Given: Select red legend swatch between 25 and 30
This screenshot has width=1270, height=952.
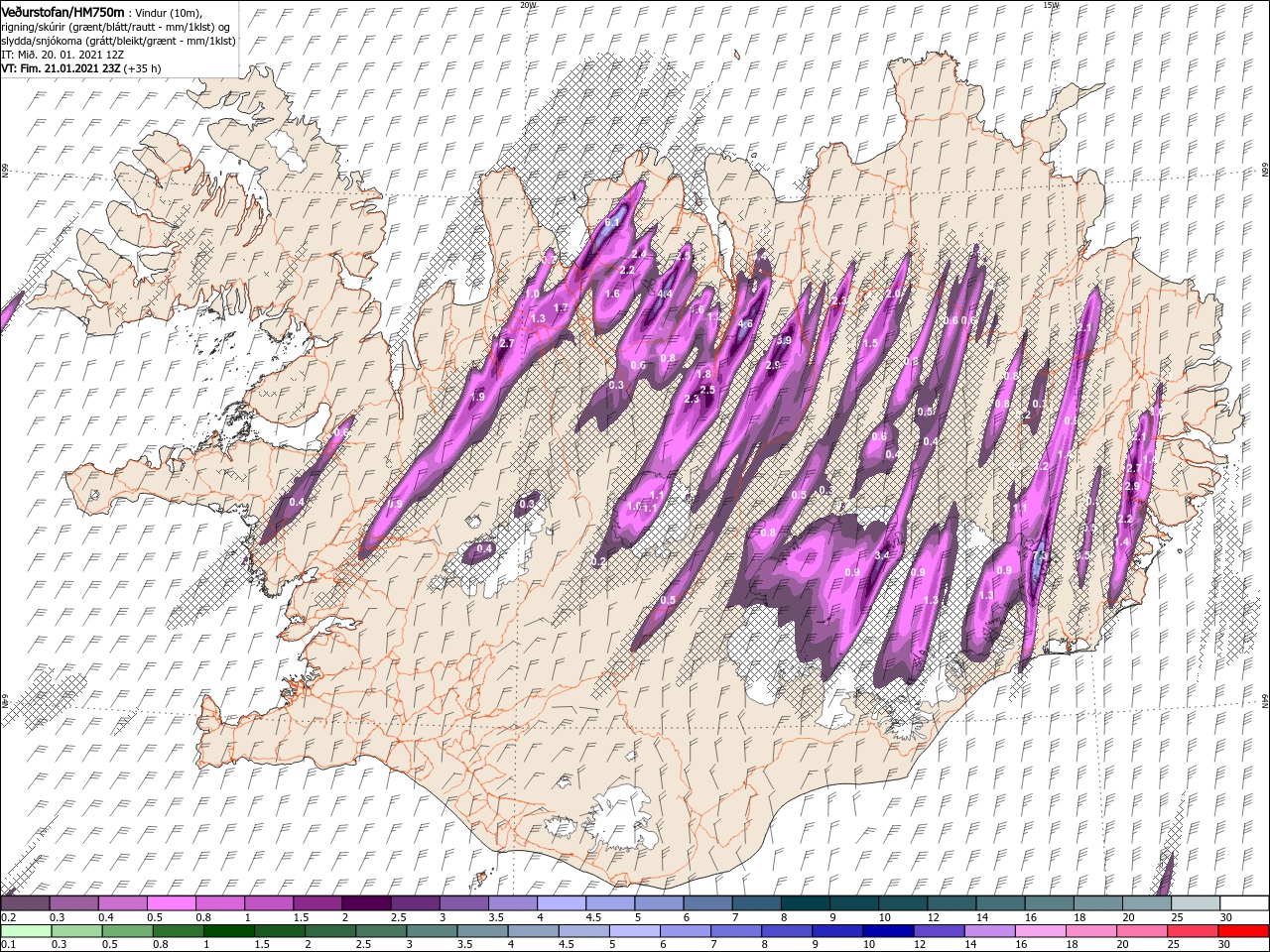Looking at the screenshot, I should coord(1193,931).
